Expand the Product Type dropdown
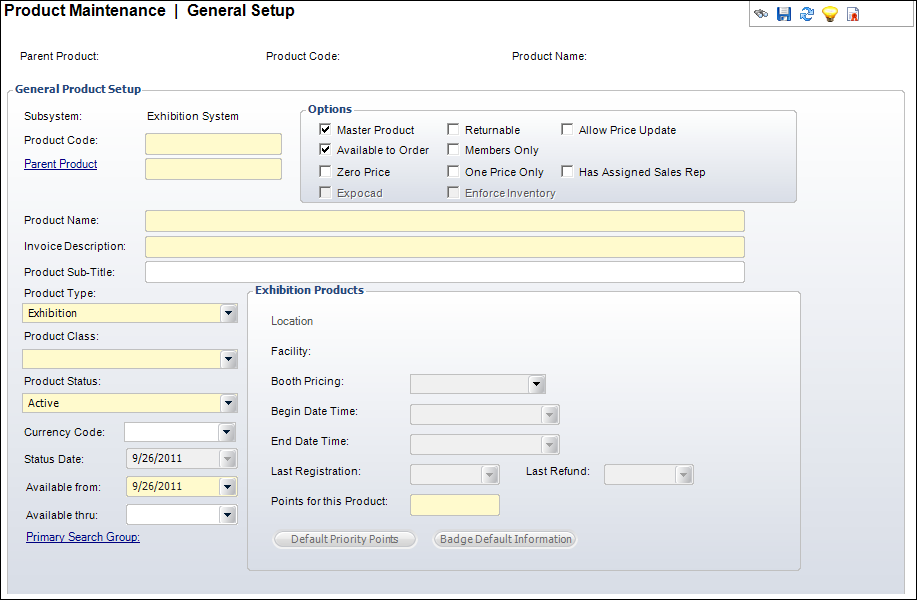This screenshot has height=600, width=917. point(229,313)
